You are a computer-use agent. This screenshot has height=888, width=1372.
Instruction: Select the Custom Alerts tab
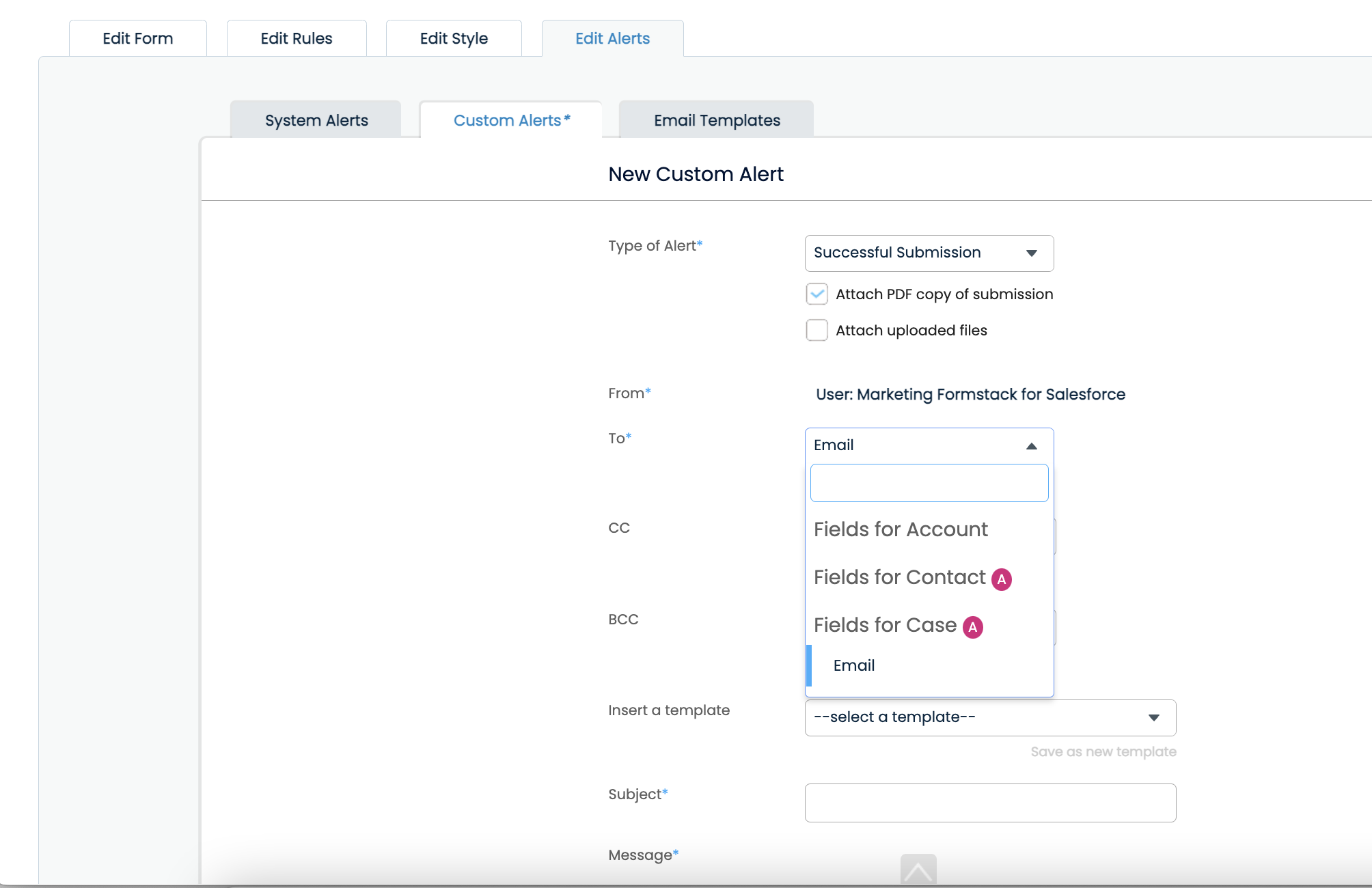(x=510, y=120)
